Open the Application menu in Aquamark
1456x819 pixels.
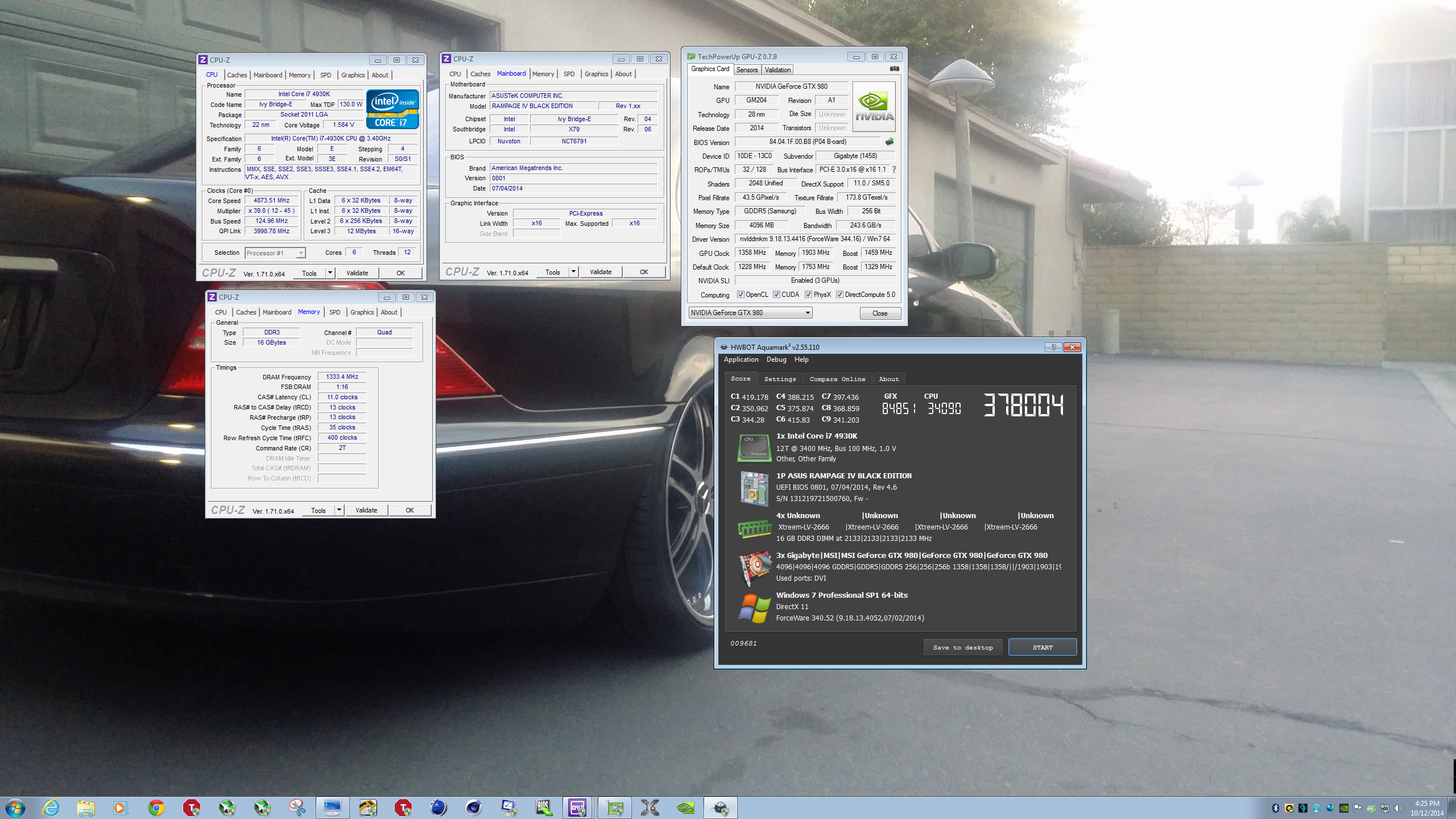[x=741, y=359]
